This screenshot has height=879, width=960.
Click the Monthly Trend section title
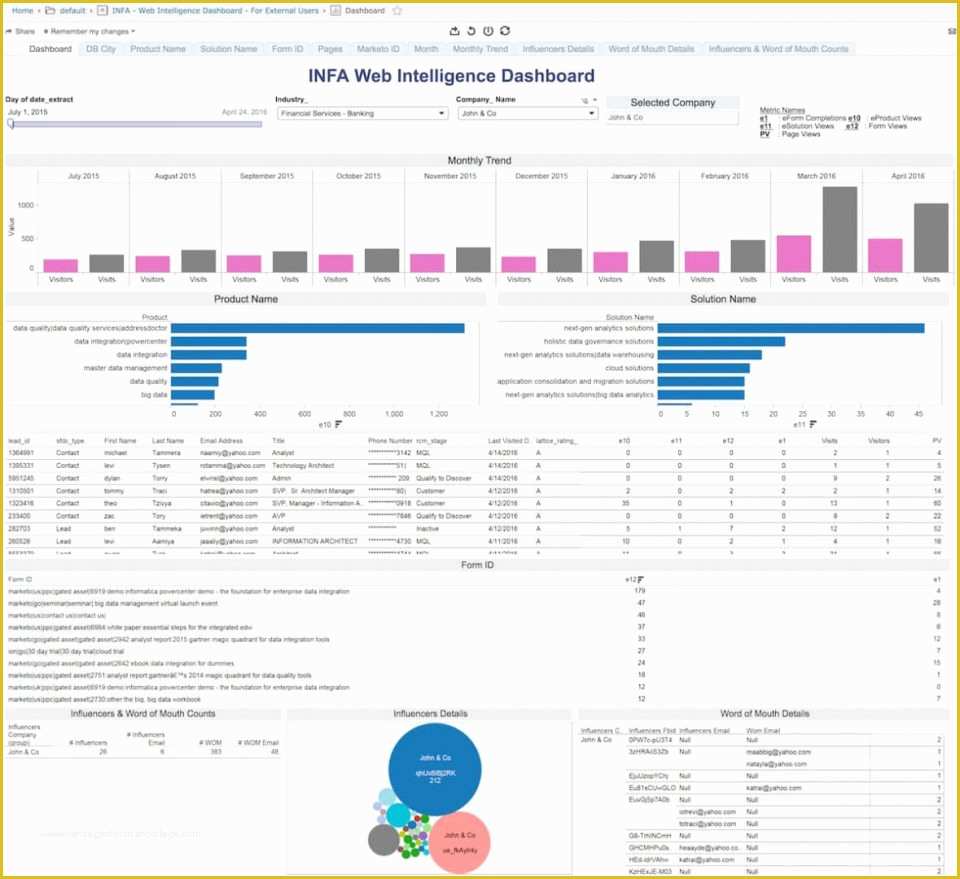click(x=479, y=160)
